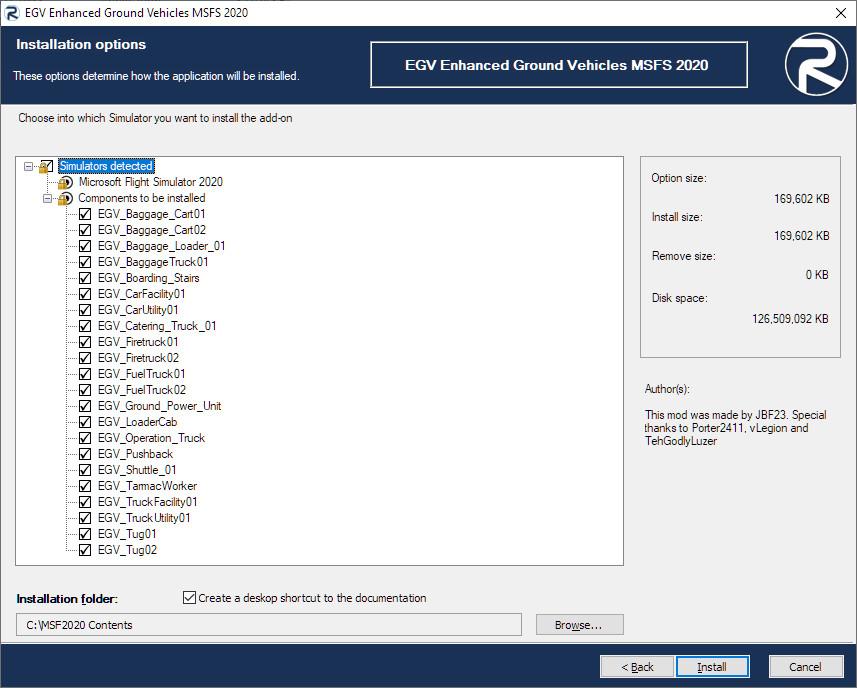
Task: Toggle EGV_Tug01 checkbox
Action: [85, 534]
